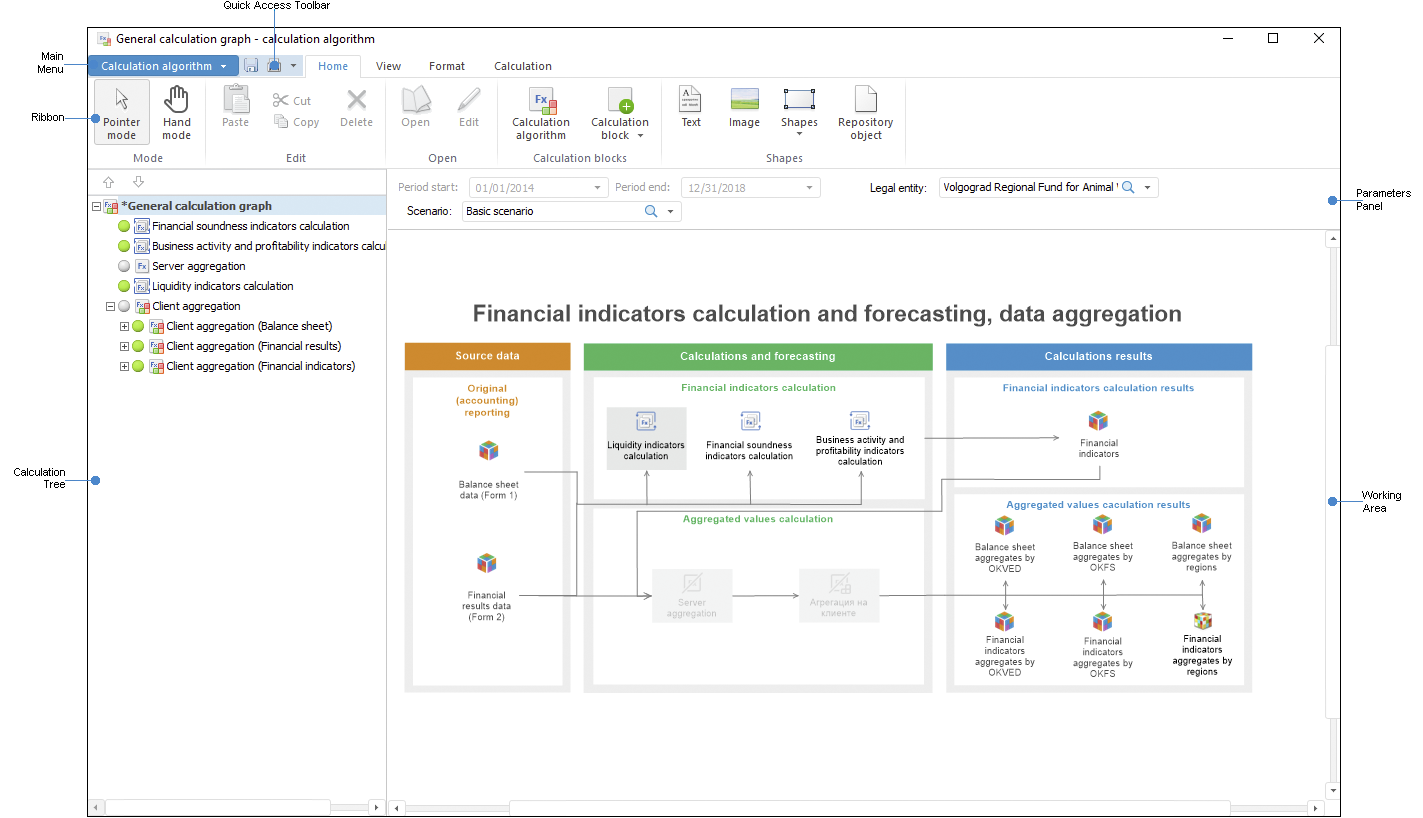This screenshot has height=818, width=1423.
Task: Switch to the Format ribbon tab
Action: coord(447,66)
